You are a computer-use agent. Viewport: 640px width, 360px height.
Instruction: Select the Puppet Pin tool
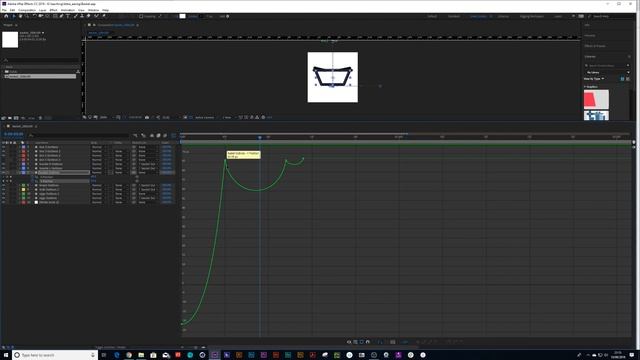click(x=104, y=16)
